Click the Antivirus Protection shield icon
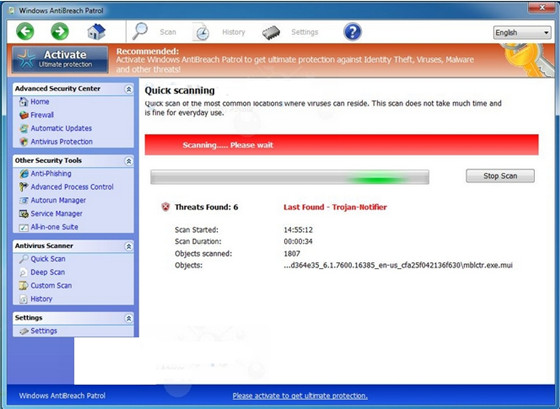Image resolution: width=560 pixels, height=409 pixels. (x=24, y=142)
